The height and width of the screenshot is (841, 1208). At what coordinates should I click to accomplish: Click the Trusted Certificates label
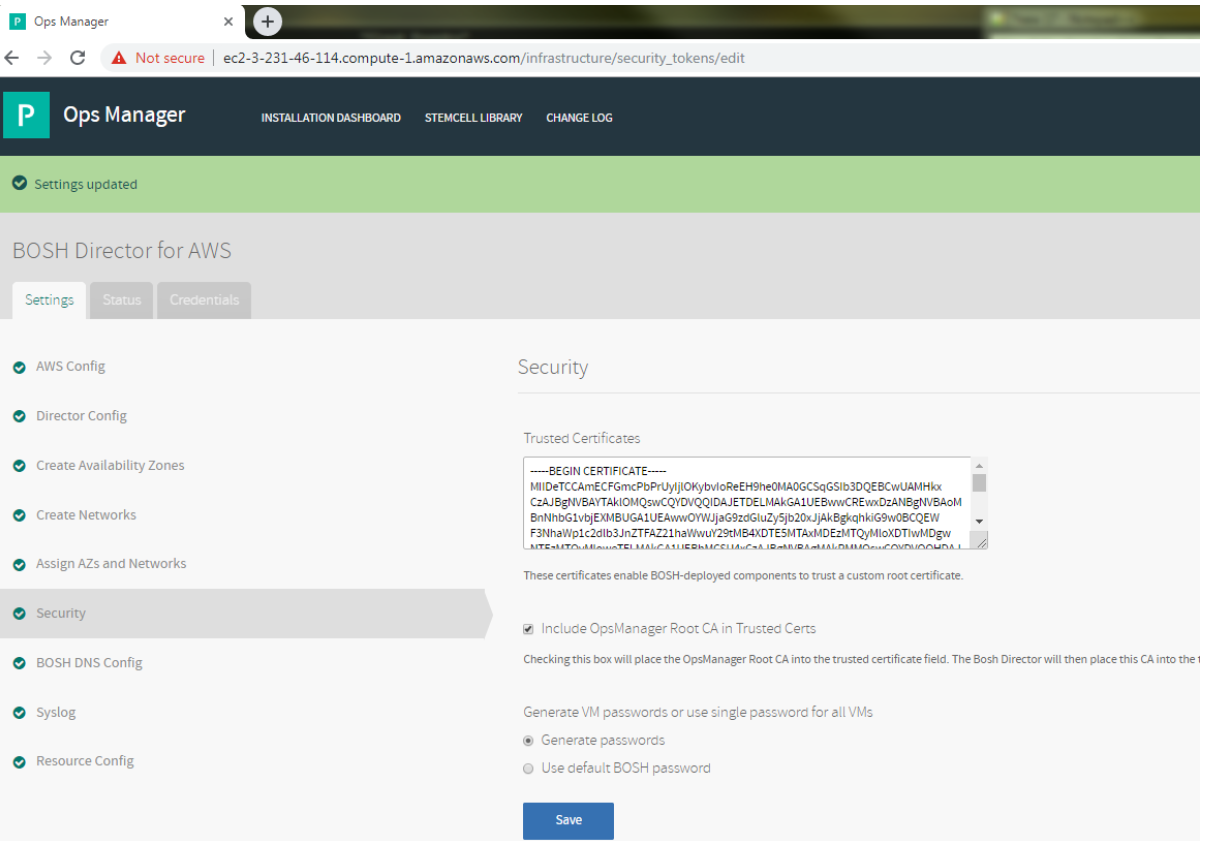[x=582, y=439]
